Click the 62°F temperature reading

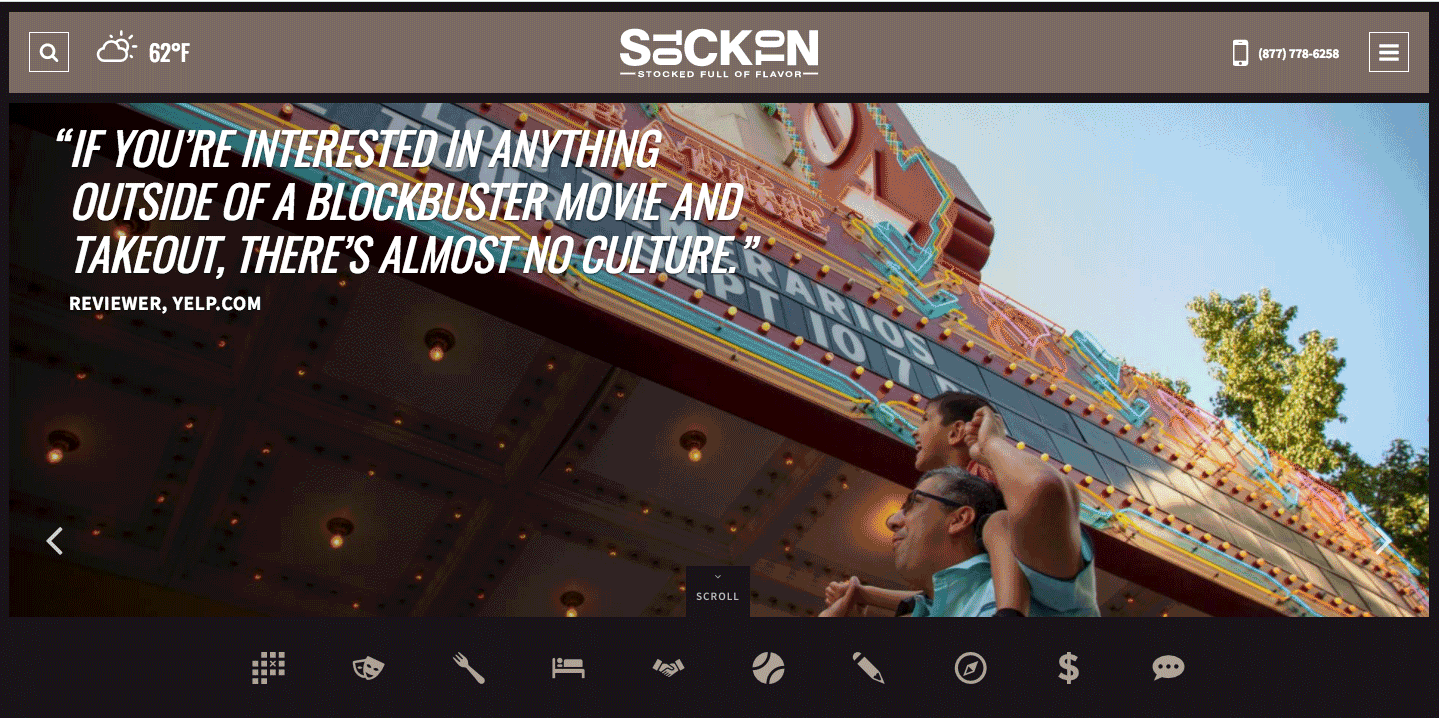click(x=169, y=53)
